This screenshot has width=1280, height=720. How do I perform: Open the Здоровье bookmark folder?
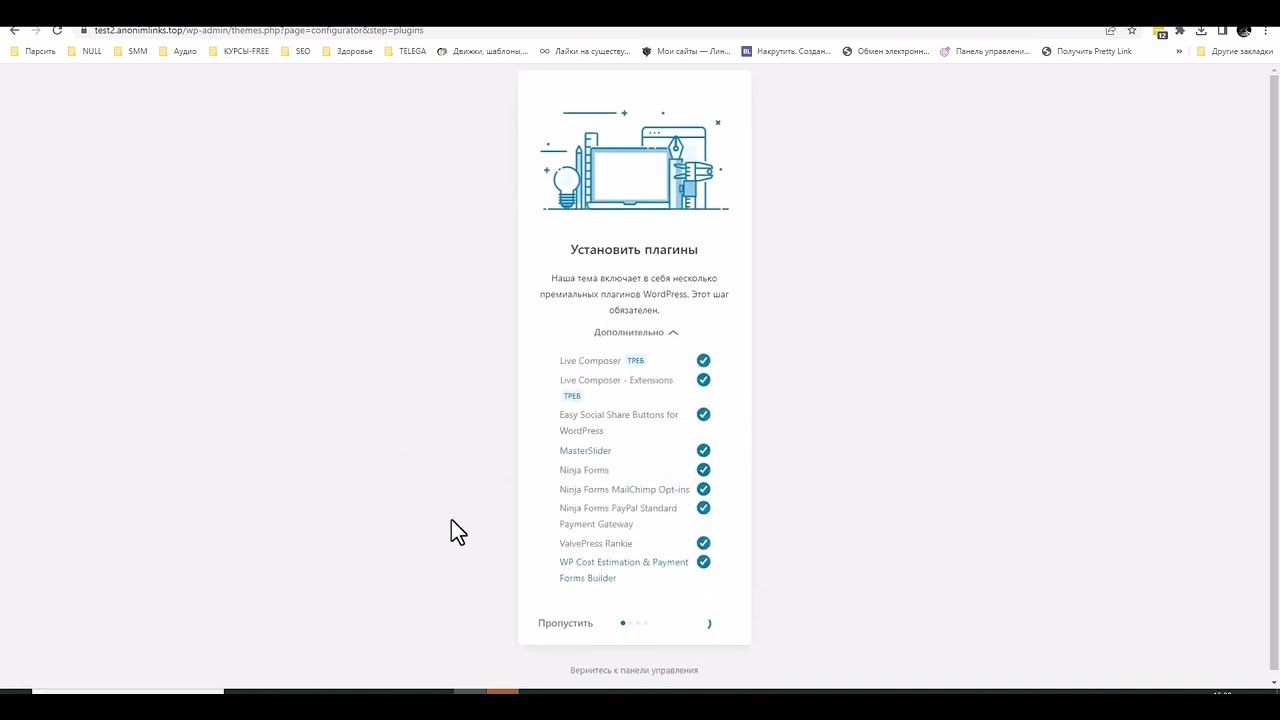pos(347,51)
